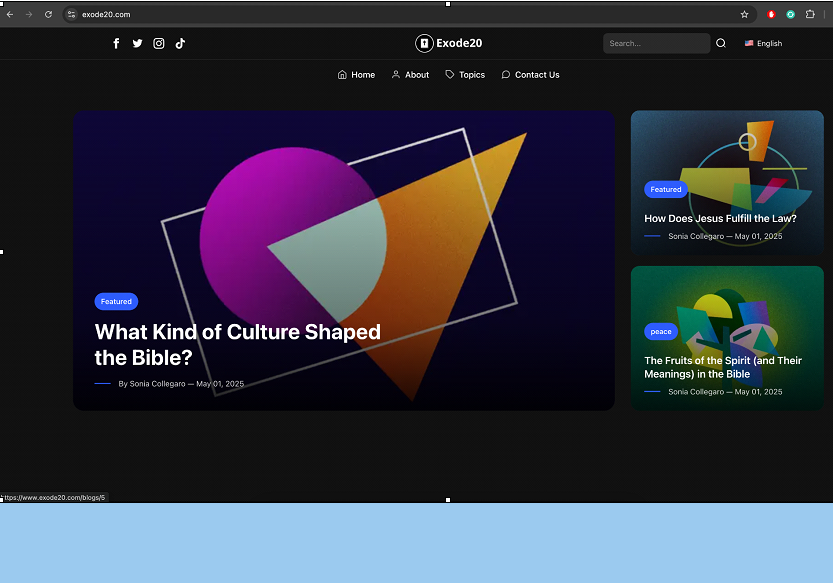The image size is (833, 583).
Task: Click the search magnifier icon
Action: [x=721, y=43]
